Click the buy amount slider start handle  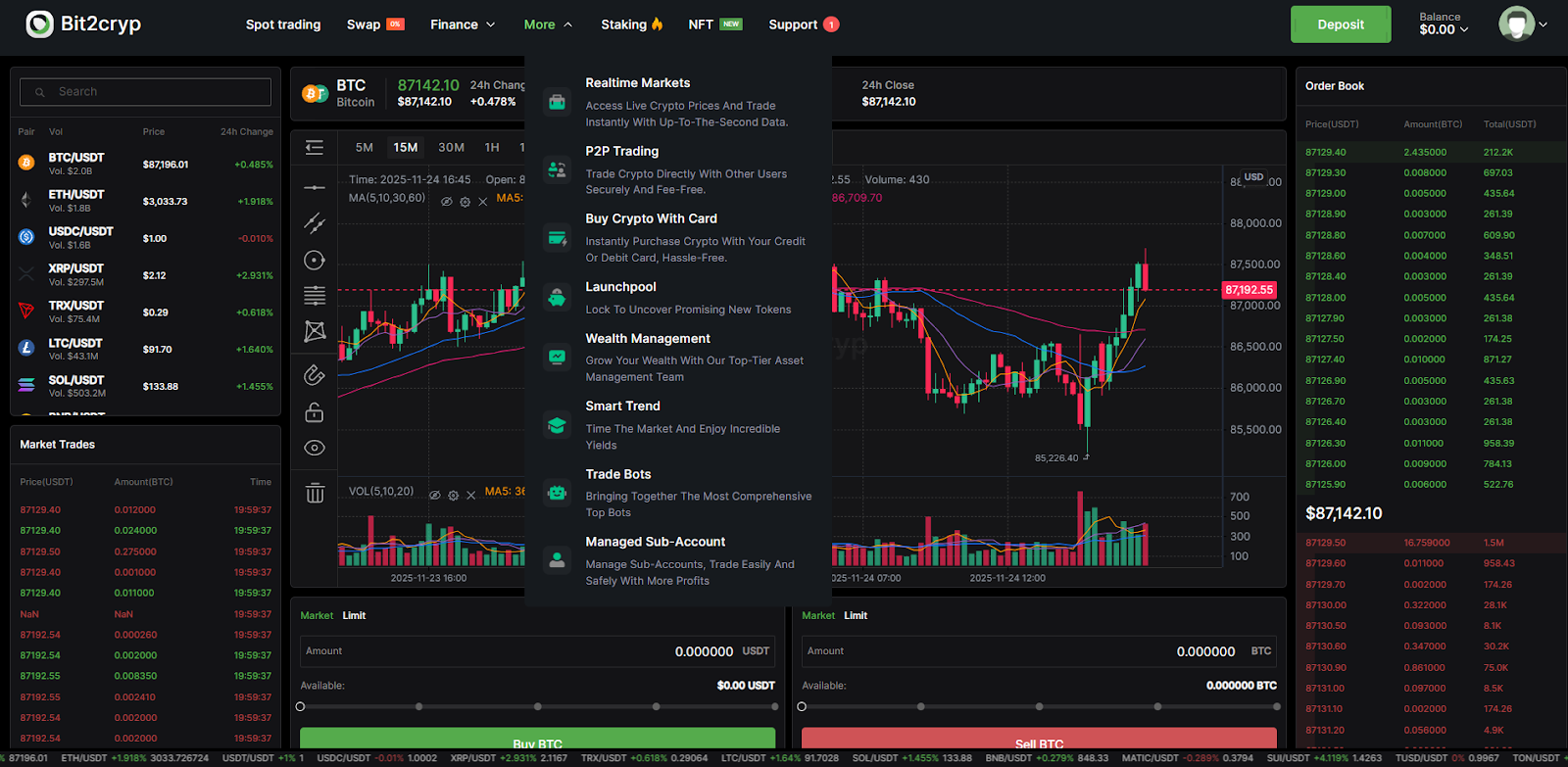coord(301,706)
